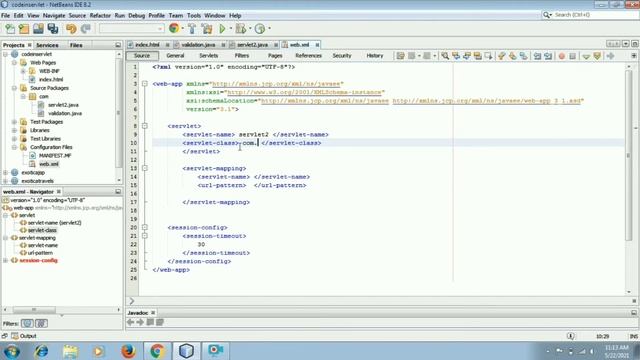This screenshot has width=640, height=360.
Task: Click the Redo toolbar icon
Action: [x=86, y=29]
